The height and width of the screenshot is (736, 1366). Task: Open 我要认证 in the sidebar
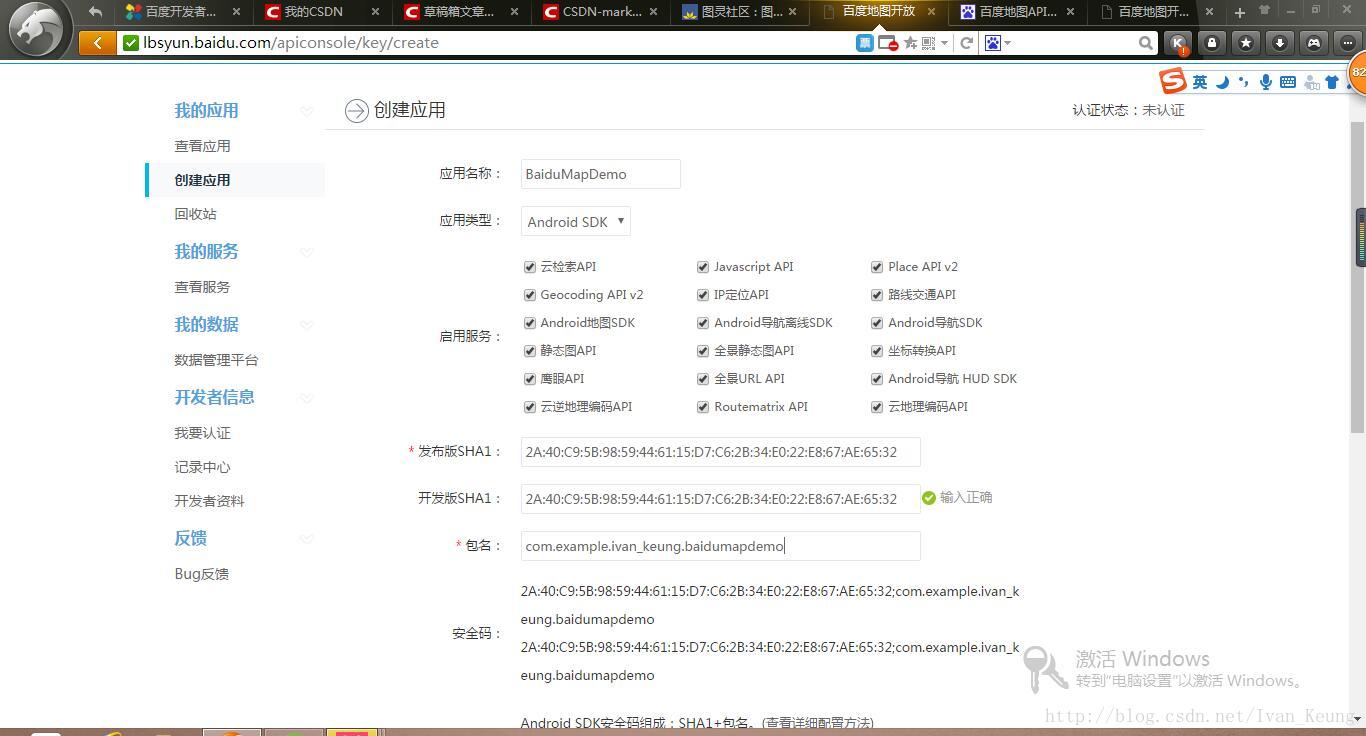pyautogui.click(x=202, y=433)
